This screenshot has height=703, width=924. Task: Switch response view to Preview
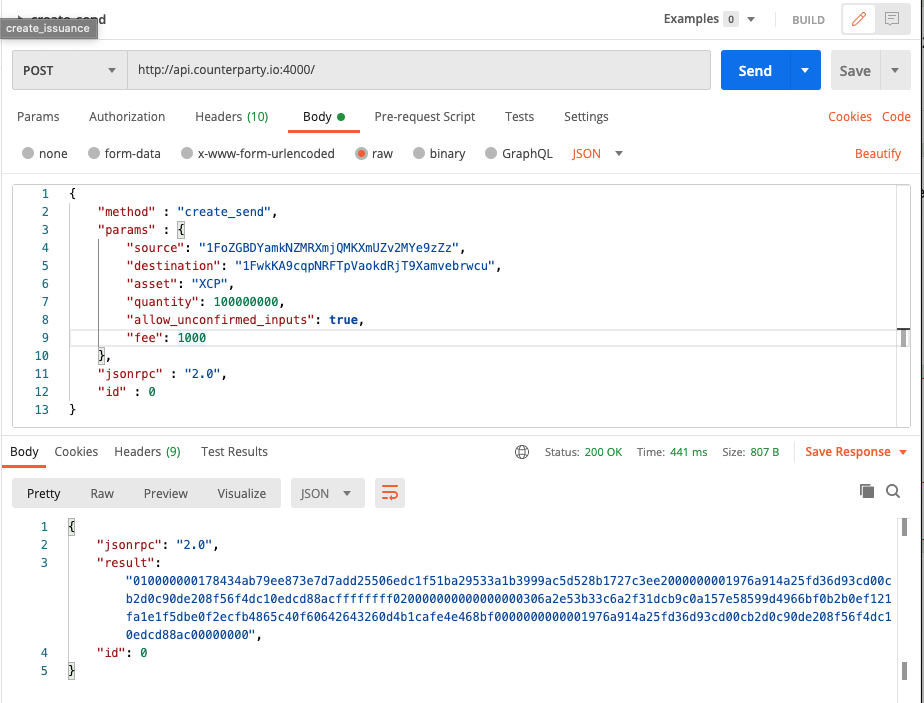166,493
